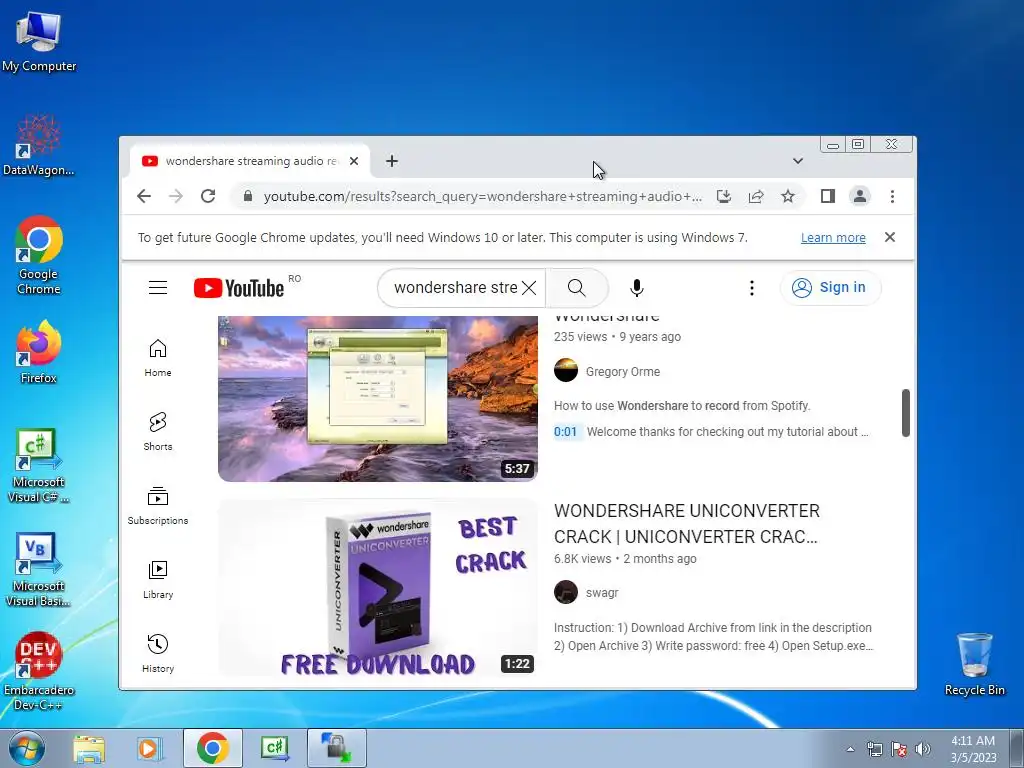Click the address bar URL
The width and height of the screenshot is (1024, 768).
[x=483, y=196]
